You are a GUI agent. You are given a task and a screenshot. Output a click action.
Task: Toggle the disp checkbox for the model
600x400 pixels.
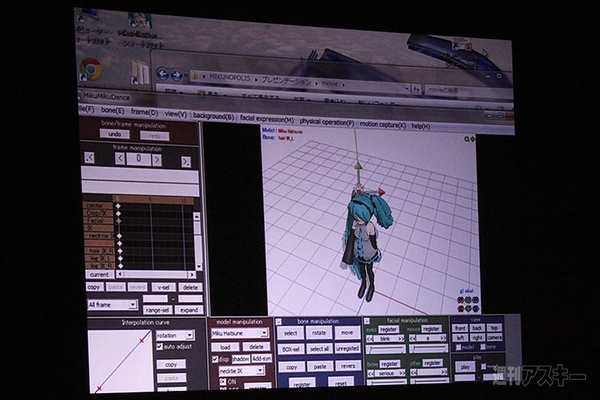tap(215, 359)
